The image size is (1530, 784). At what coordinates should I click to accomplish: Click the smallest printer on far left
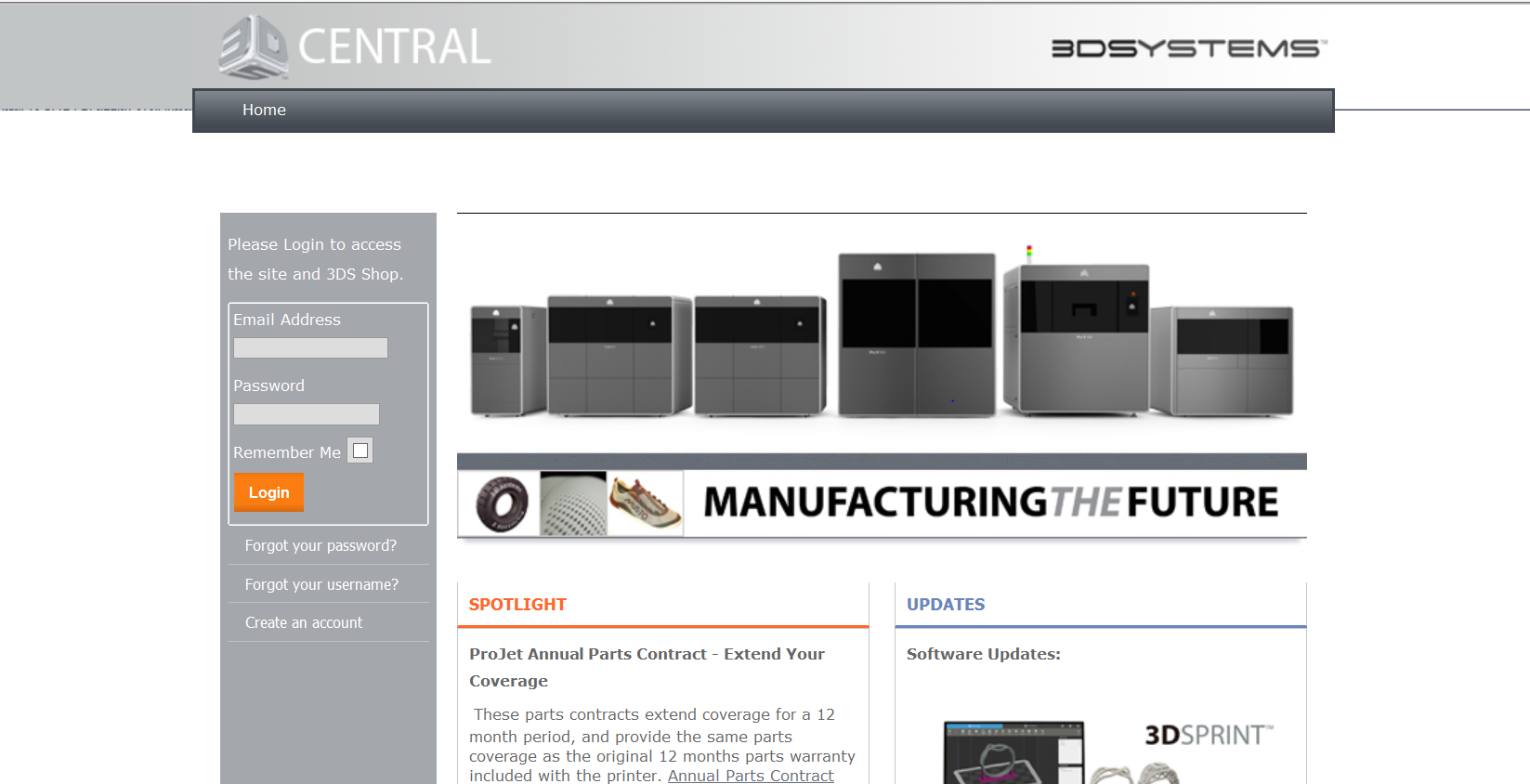click(507, 360)
